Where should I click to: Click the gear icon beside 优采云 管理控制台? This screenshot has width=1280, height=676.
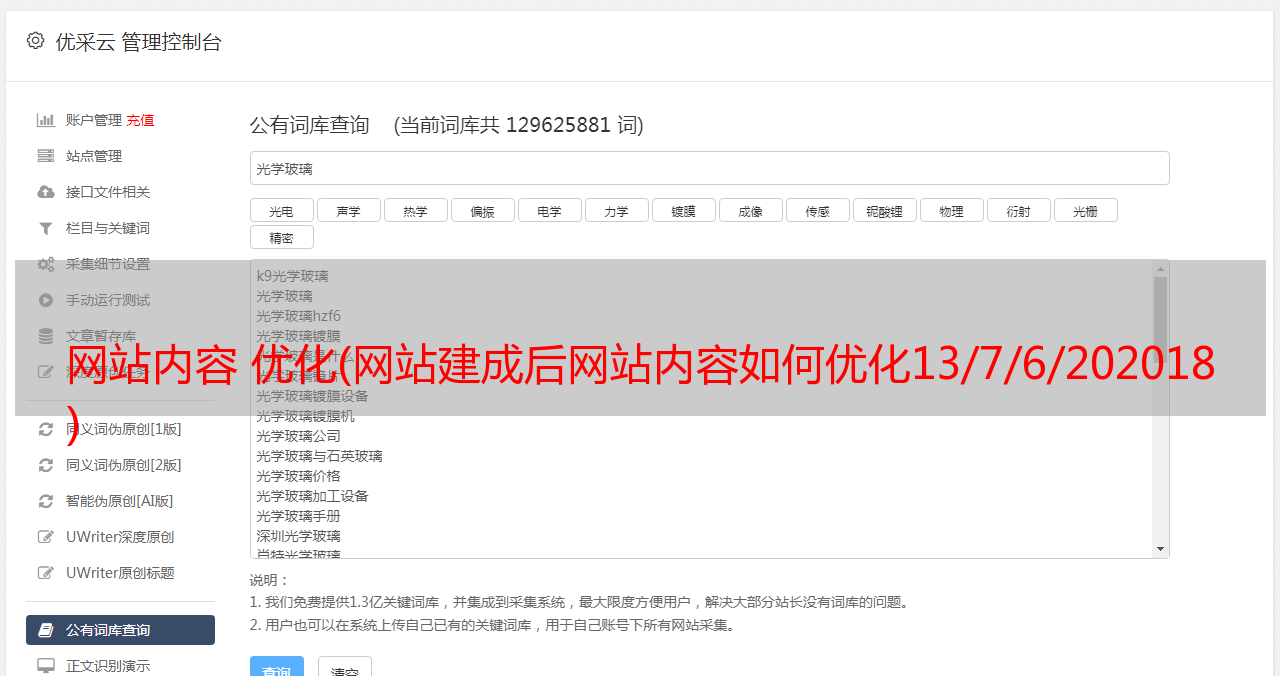point(36,41)
